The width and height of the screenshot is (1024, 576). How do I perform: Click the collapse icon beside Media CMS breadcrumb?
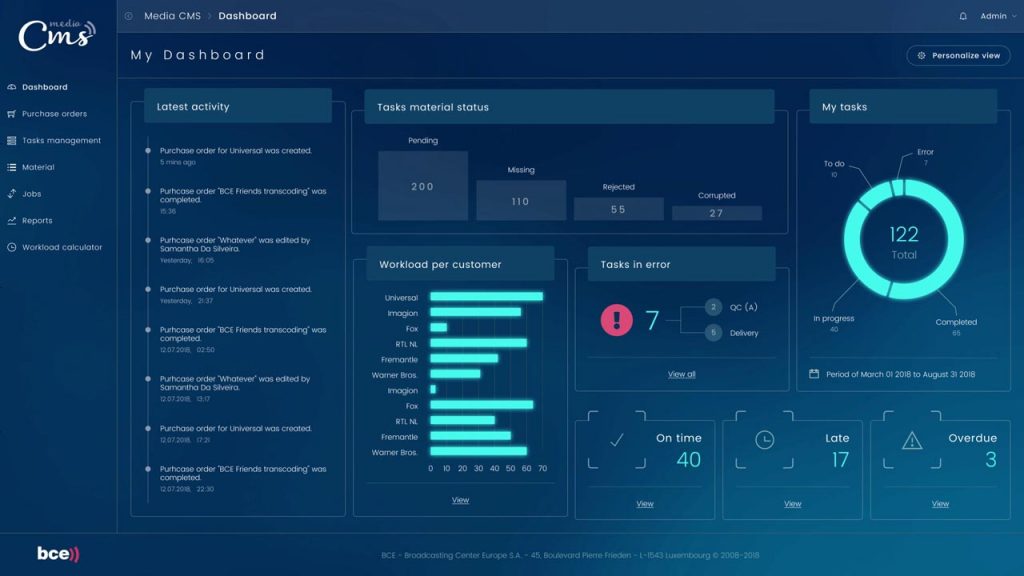(x=128, y=16)
